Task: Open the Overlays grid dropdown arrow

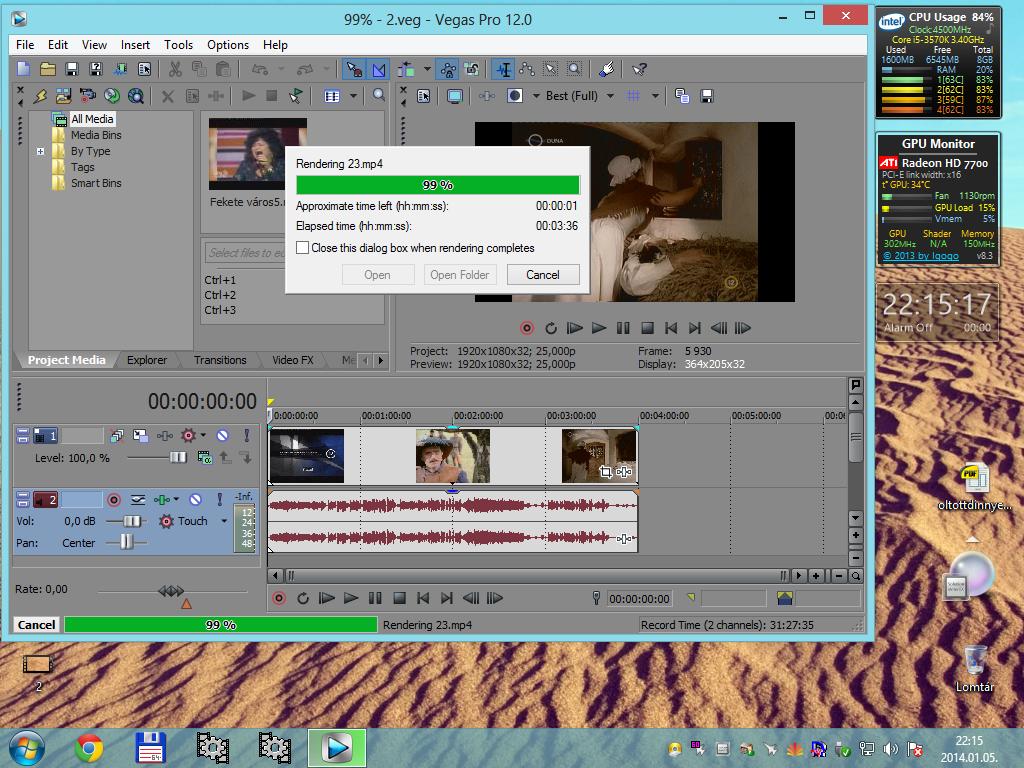Action: click(x=655, y=96)
